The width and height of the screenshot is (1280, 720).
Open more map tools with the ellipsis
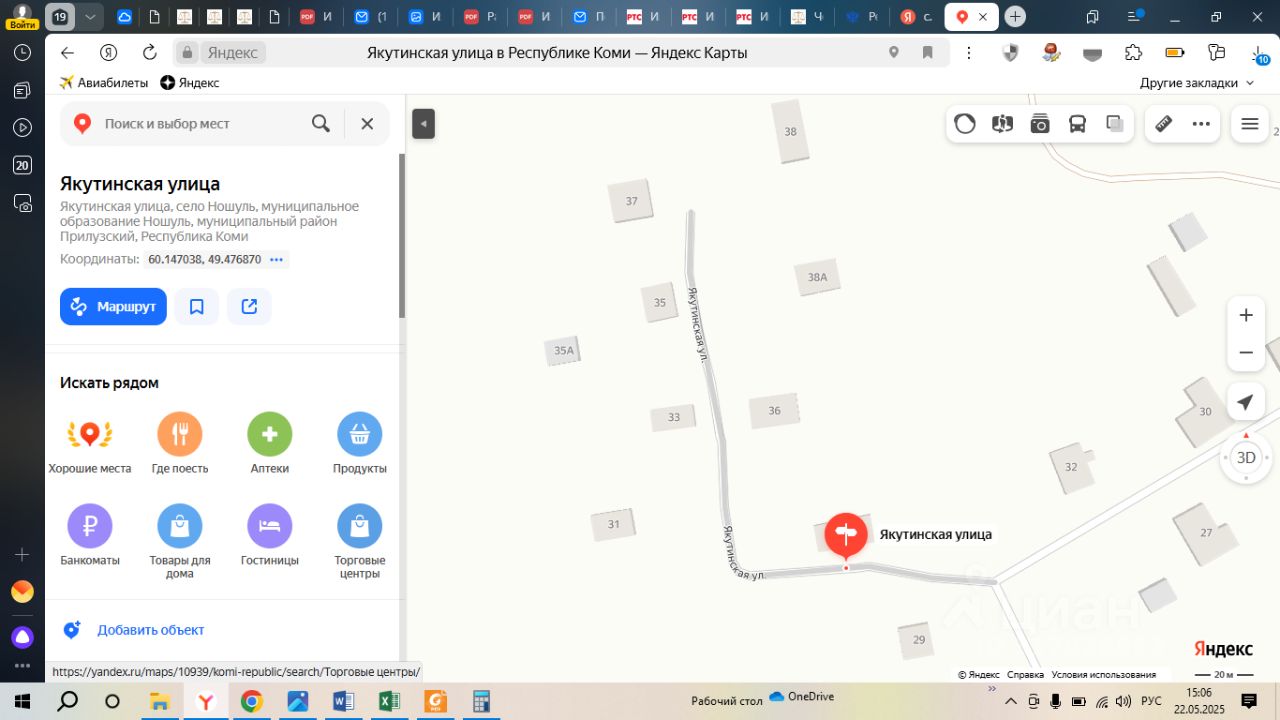point(1201,124)
